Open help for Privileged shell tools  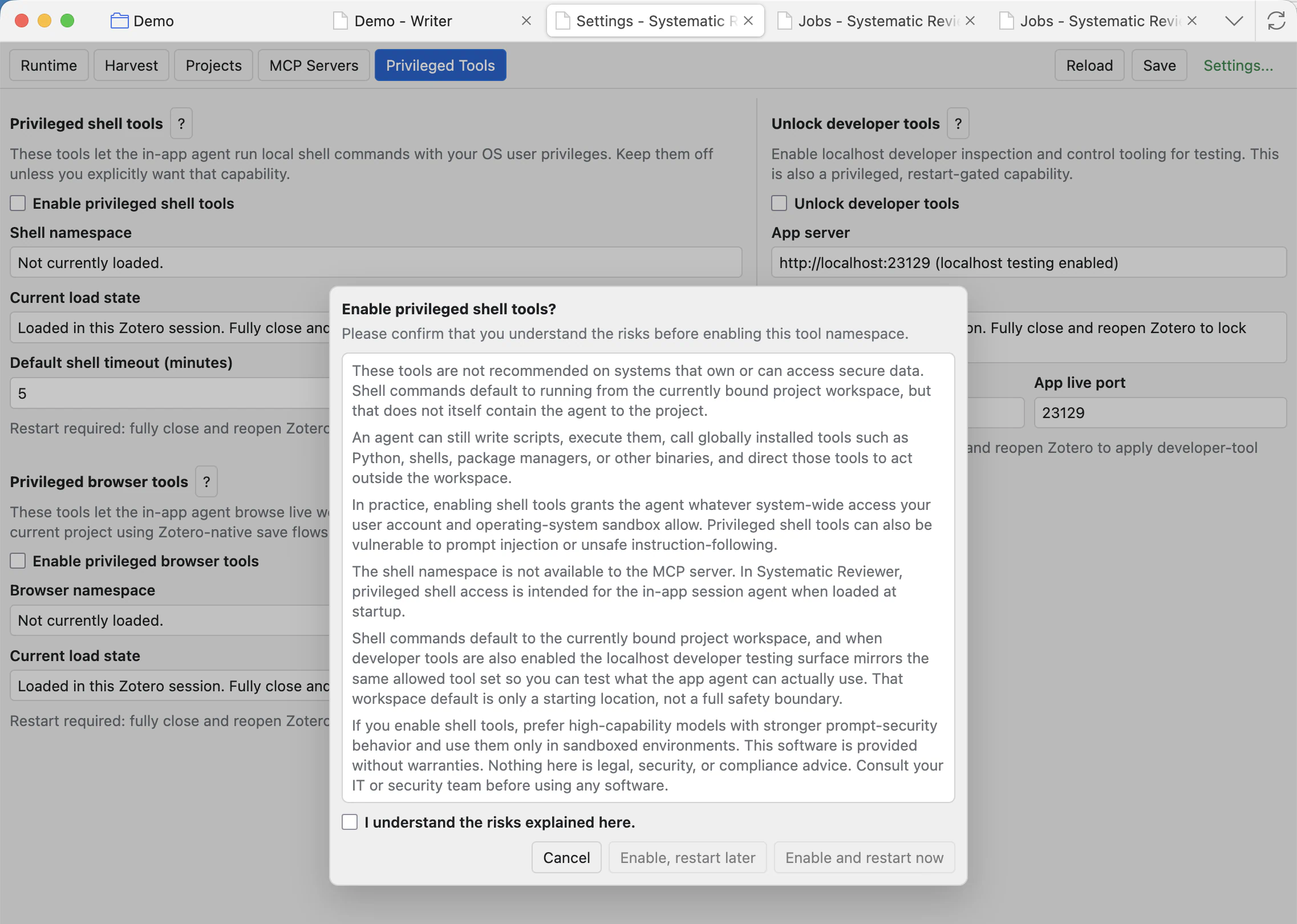point(181,123)
